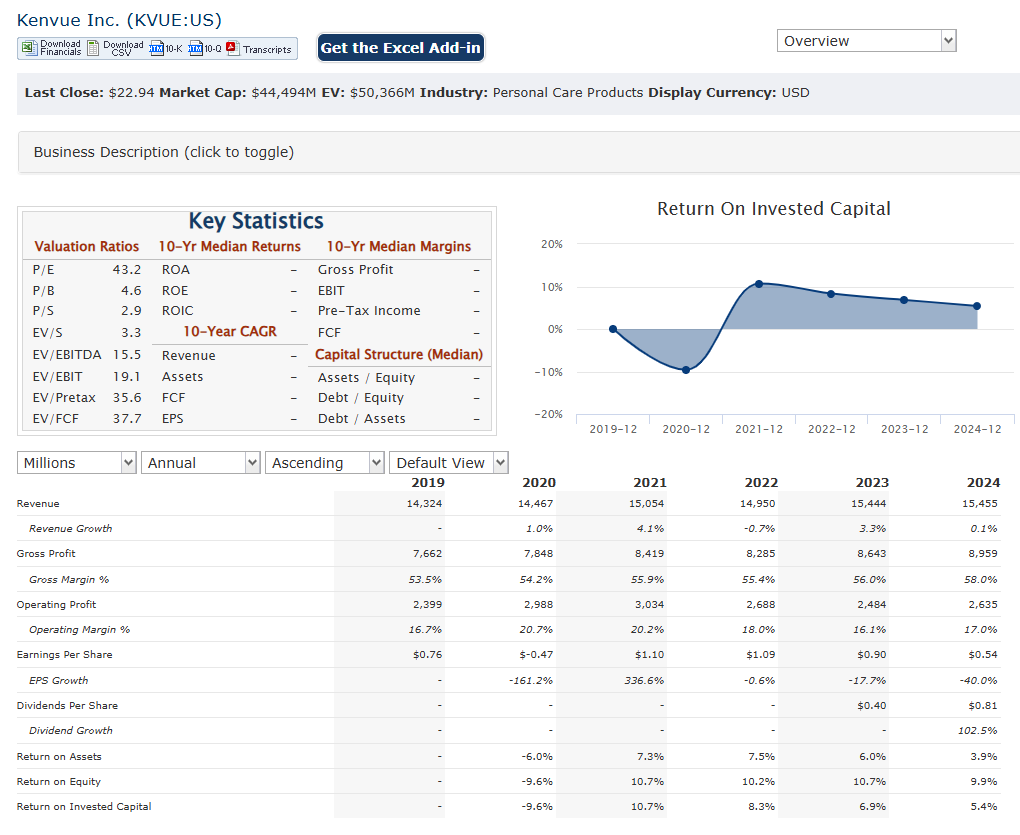Click the Key Statistics heading
This screenshot has width=1020, height=835.
(256, 221)
